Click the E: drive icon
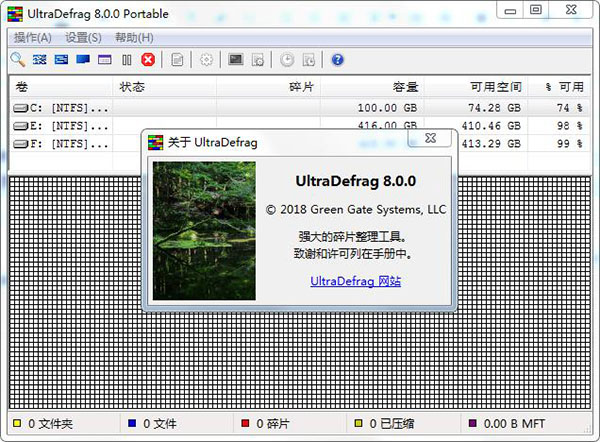This screenshot has height=442, width=600. (x=20, y=126)
